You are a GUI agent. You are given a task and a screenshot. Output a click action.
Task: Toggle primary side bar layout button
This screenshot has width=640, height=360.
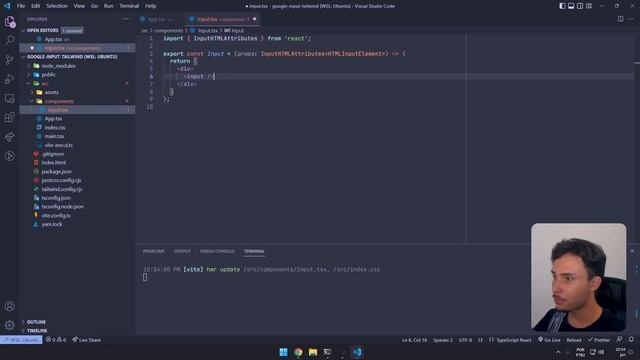(x=562, y=6)
